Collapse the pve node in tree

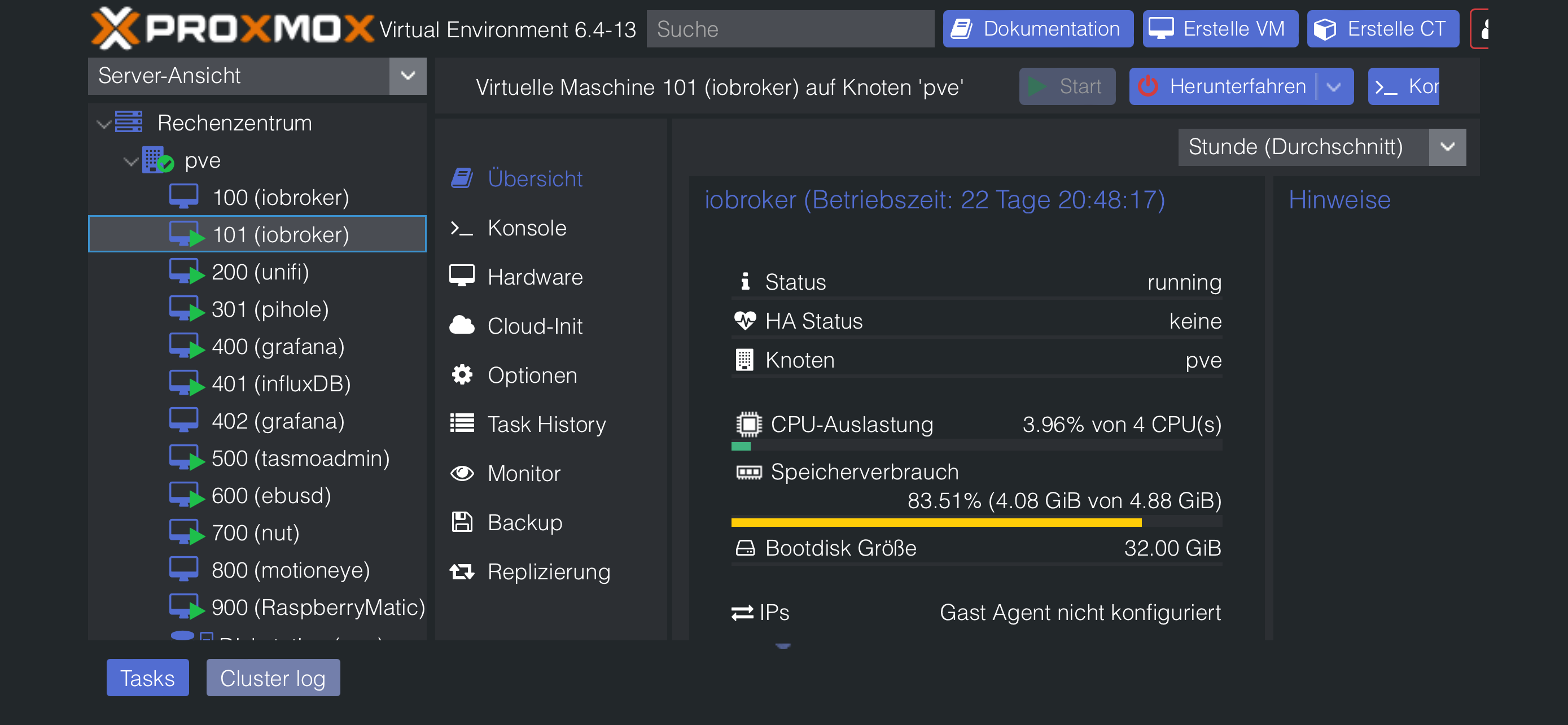[x=131, y=161]
